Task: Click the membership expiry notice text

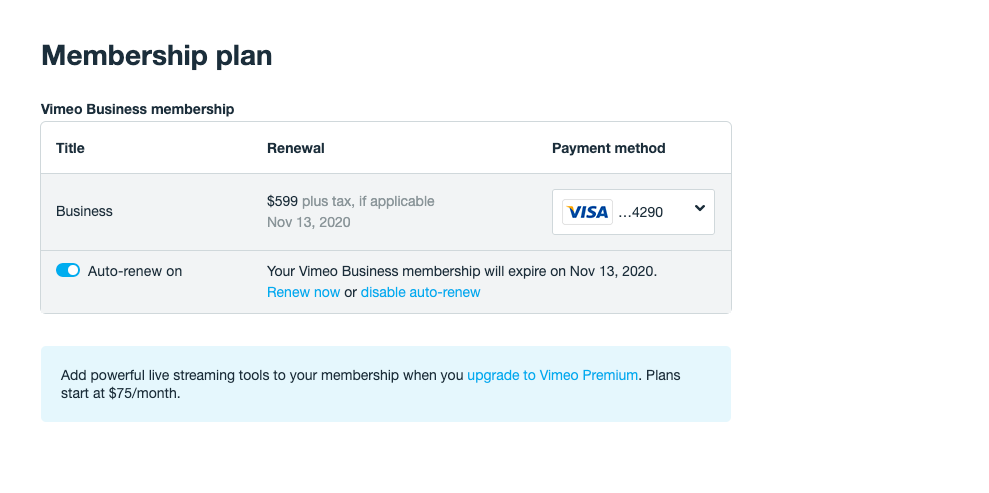Action: pos(462,270)
